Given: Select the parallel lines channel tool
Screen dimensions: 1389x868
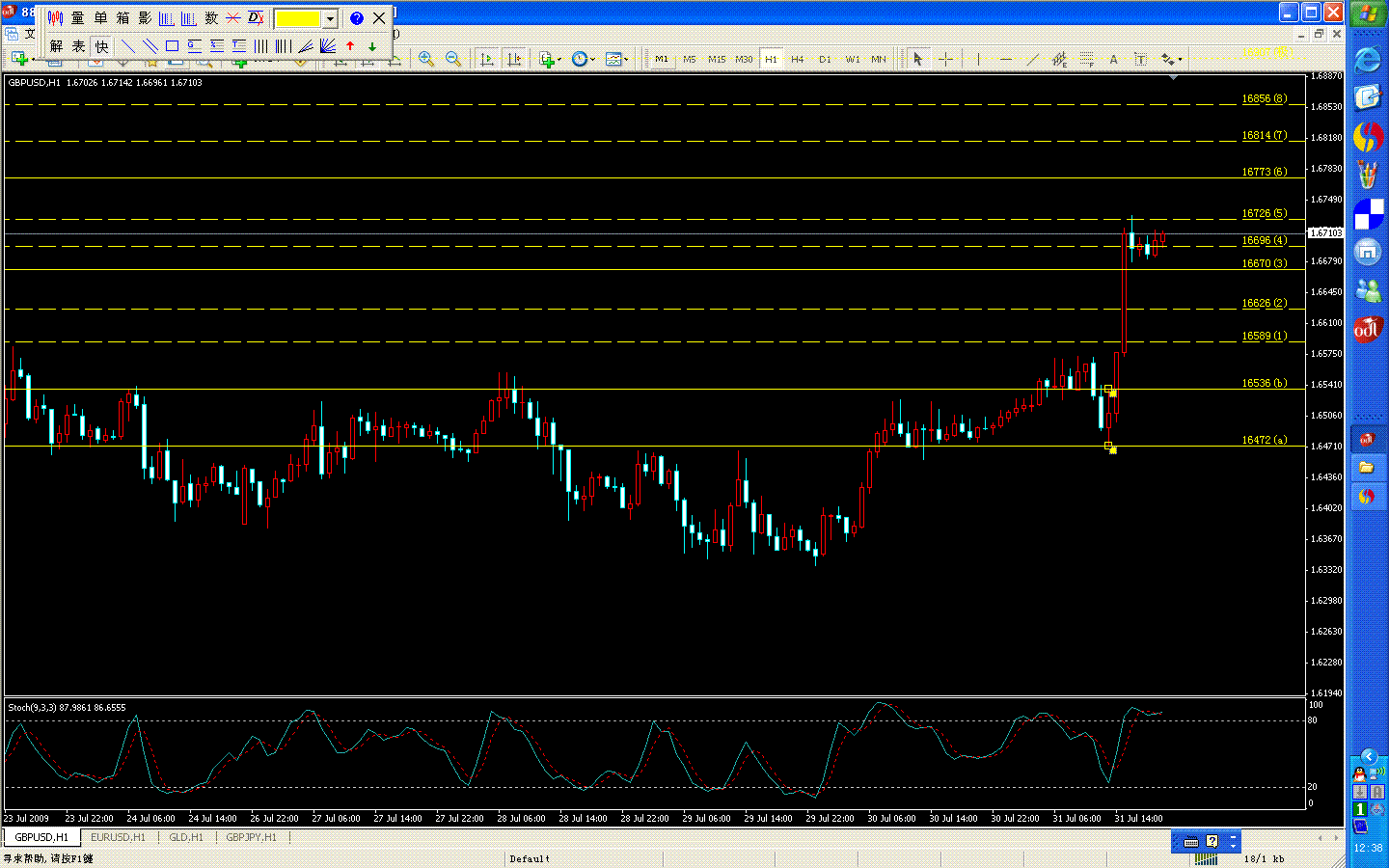Looking at the screenshot, I should tap(150, 45).
